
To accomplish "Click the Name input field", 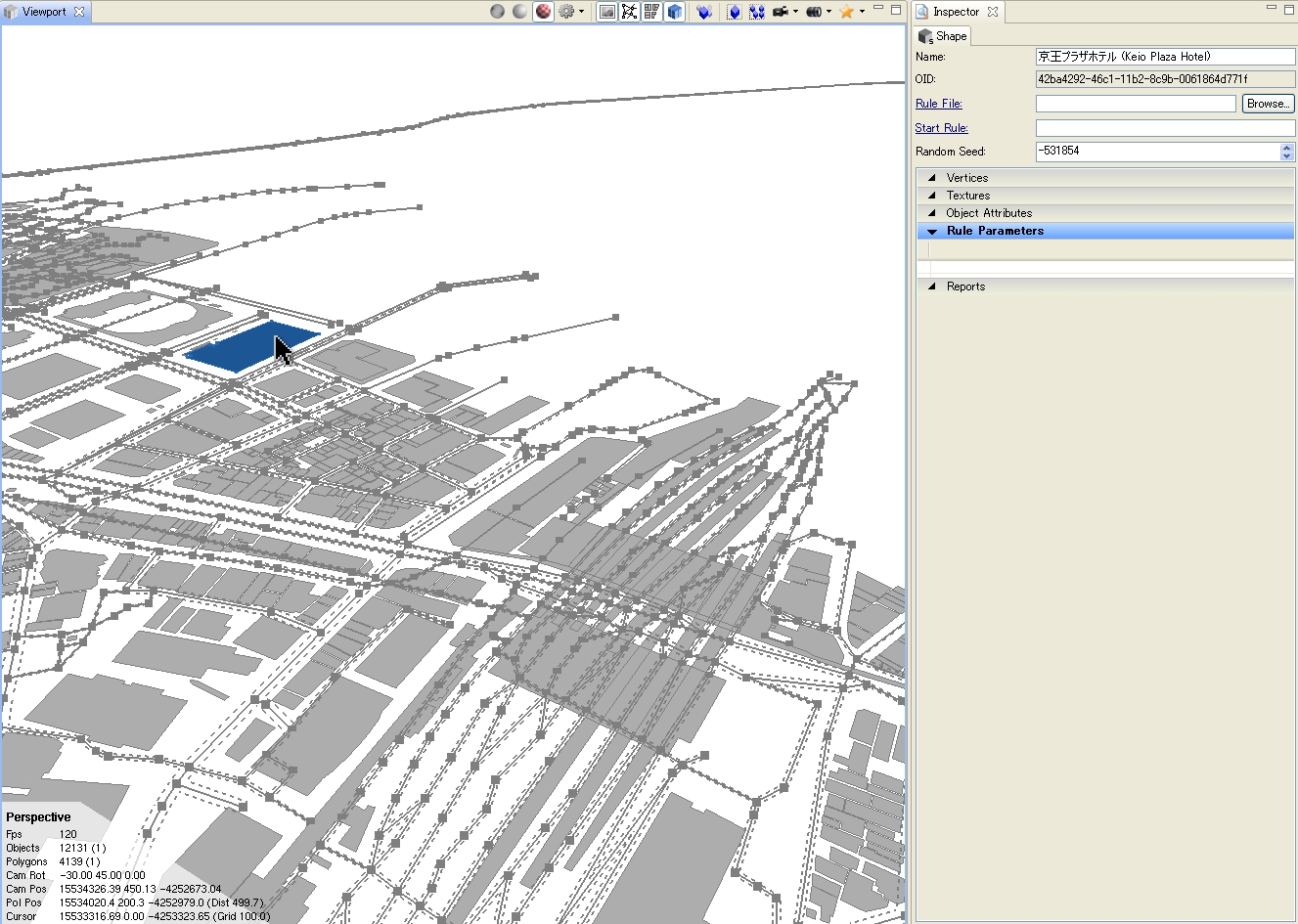I will 1164,57.
